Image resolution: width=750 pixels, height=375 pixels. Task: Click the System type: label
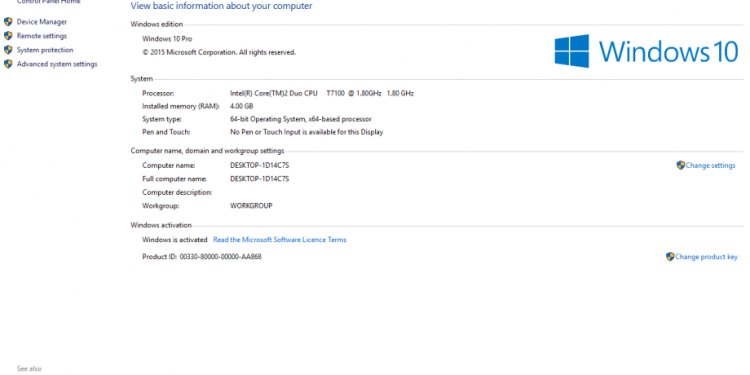(x=162, y=119)
